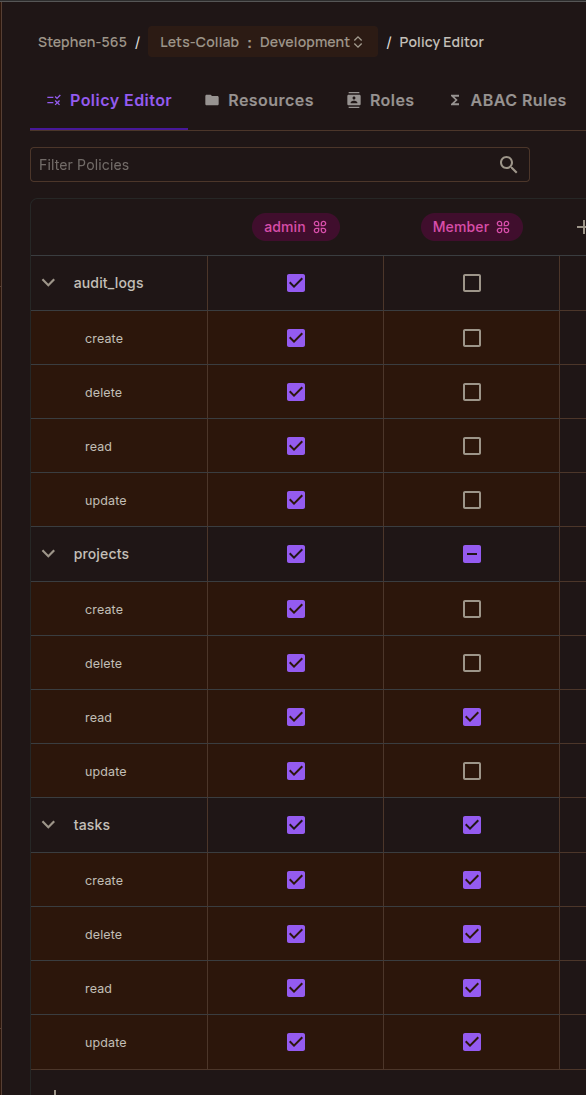Viewport: 586px width, 1095px height.
Task: Switch to the Roles tab
Action: tap(381, 100)
